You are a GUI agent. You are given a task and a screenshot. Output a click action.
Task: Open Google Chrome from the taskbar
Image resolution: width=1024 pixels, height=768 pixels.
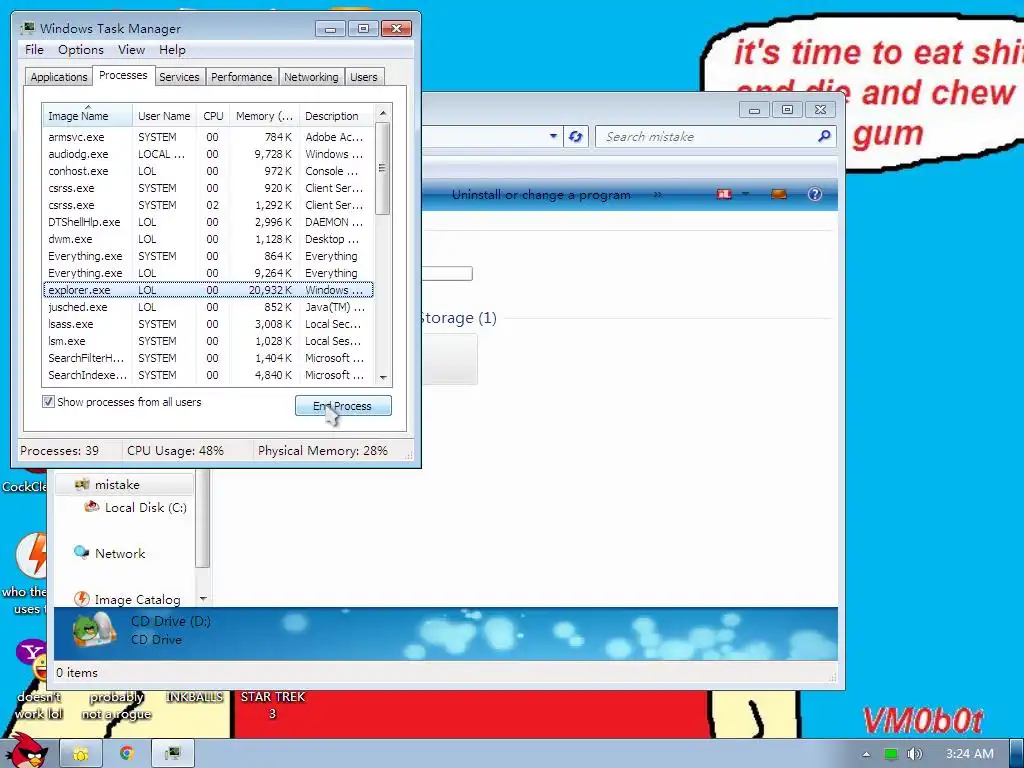[127, 754]
